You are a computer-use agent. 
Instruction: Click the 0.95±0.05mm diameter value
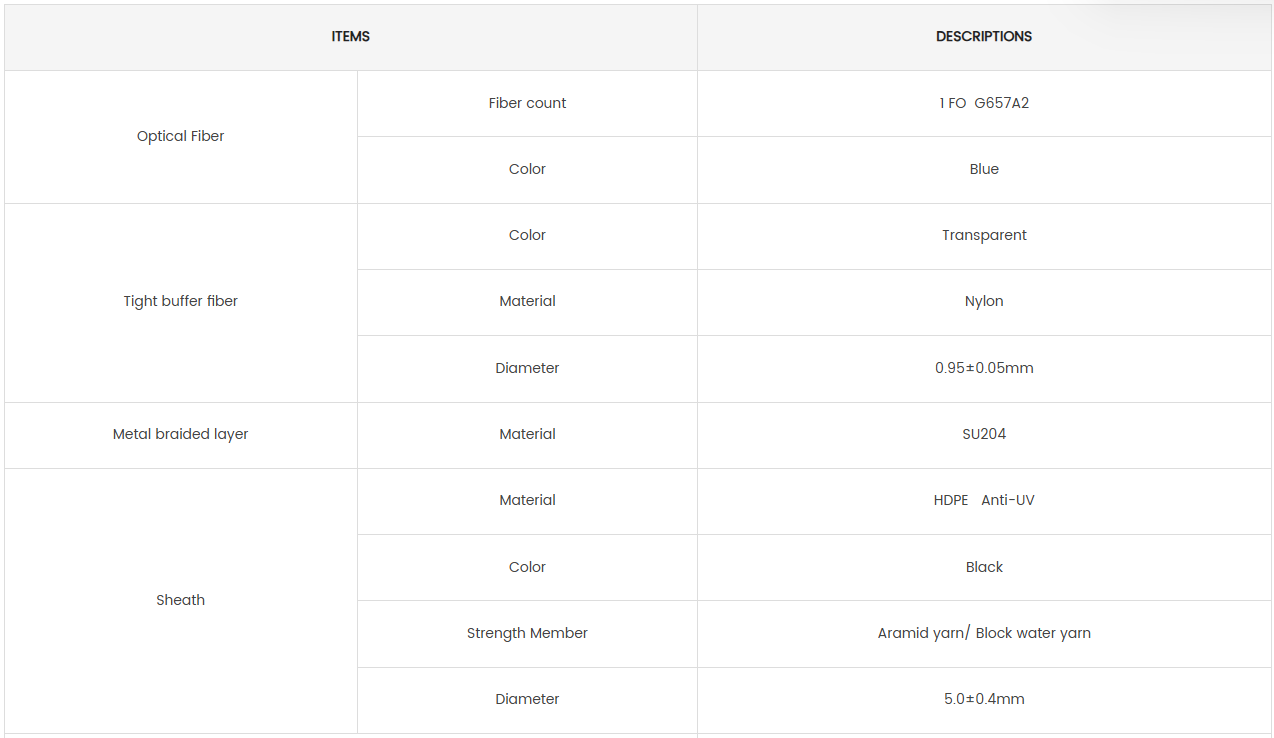tap(984, 369)
